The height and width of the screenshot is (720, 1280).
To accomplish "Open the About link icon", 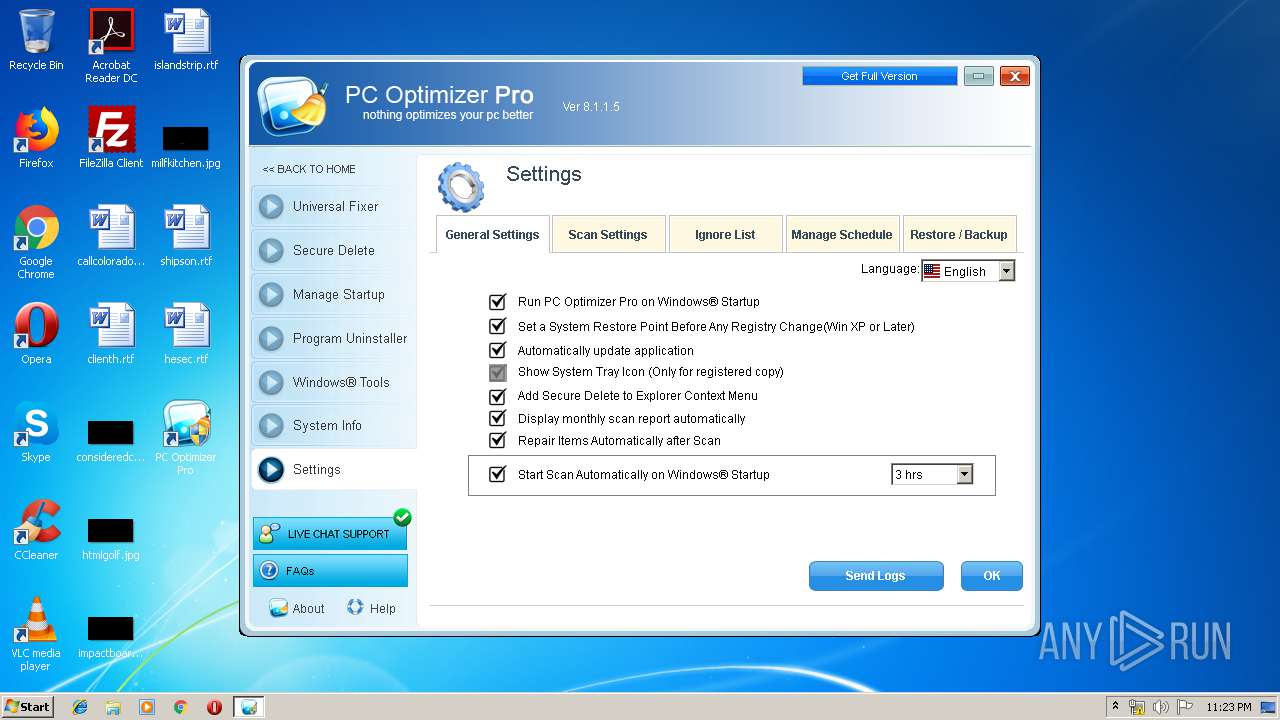I will (x=278, y=608).
